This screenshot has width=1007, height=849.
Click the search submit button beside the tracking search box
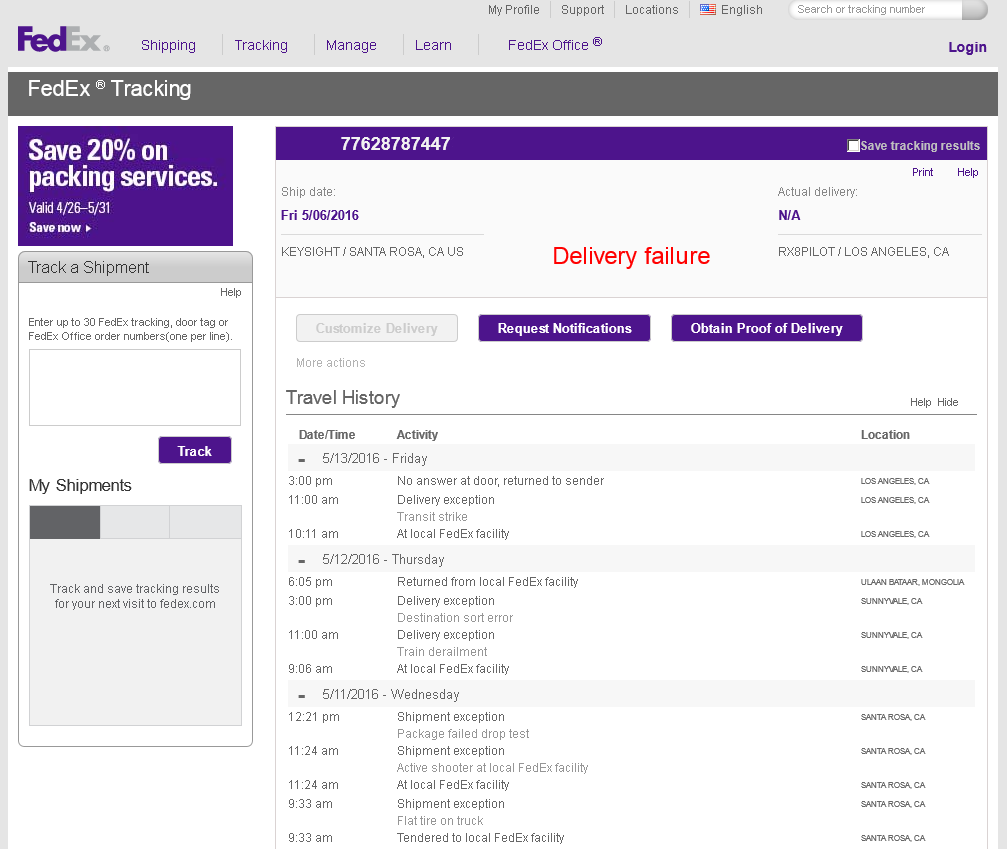tap(975, 10)
